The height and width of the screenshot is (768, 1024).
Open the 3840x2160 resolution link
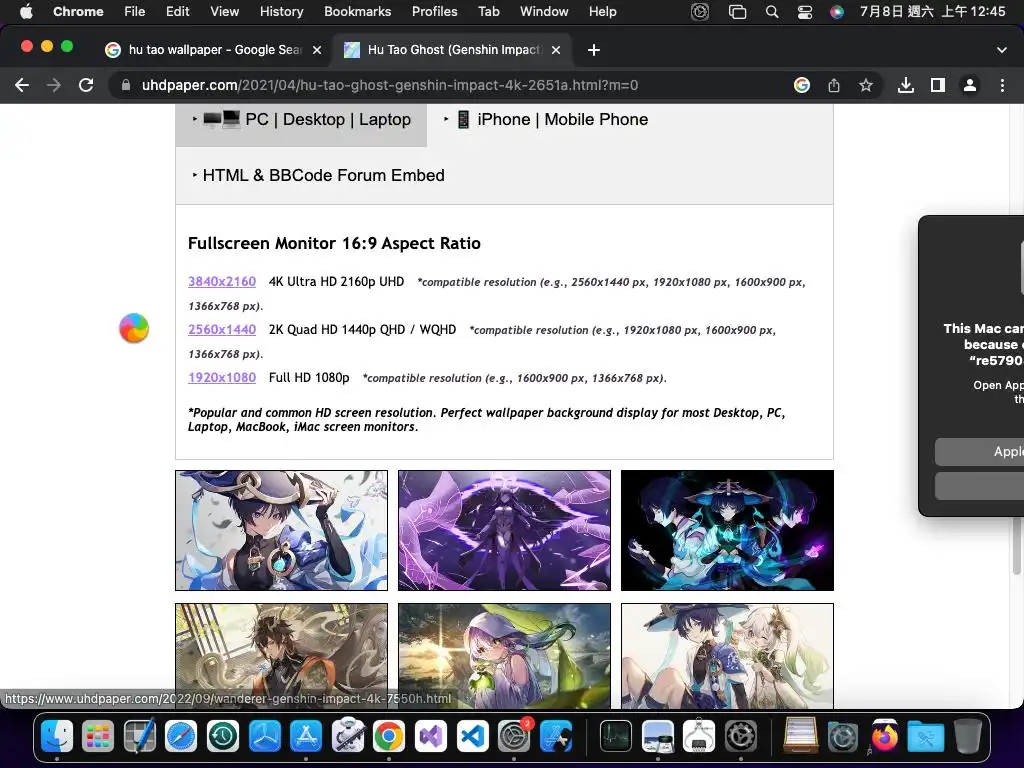pos(222,281)
